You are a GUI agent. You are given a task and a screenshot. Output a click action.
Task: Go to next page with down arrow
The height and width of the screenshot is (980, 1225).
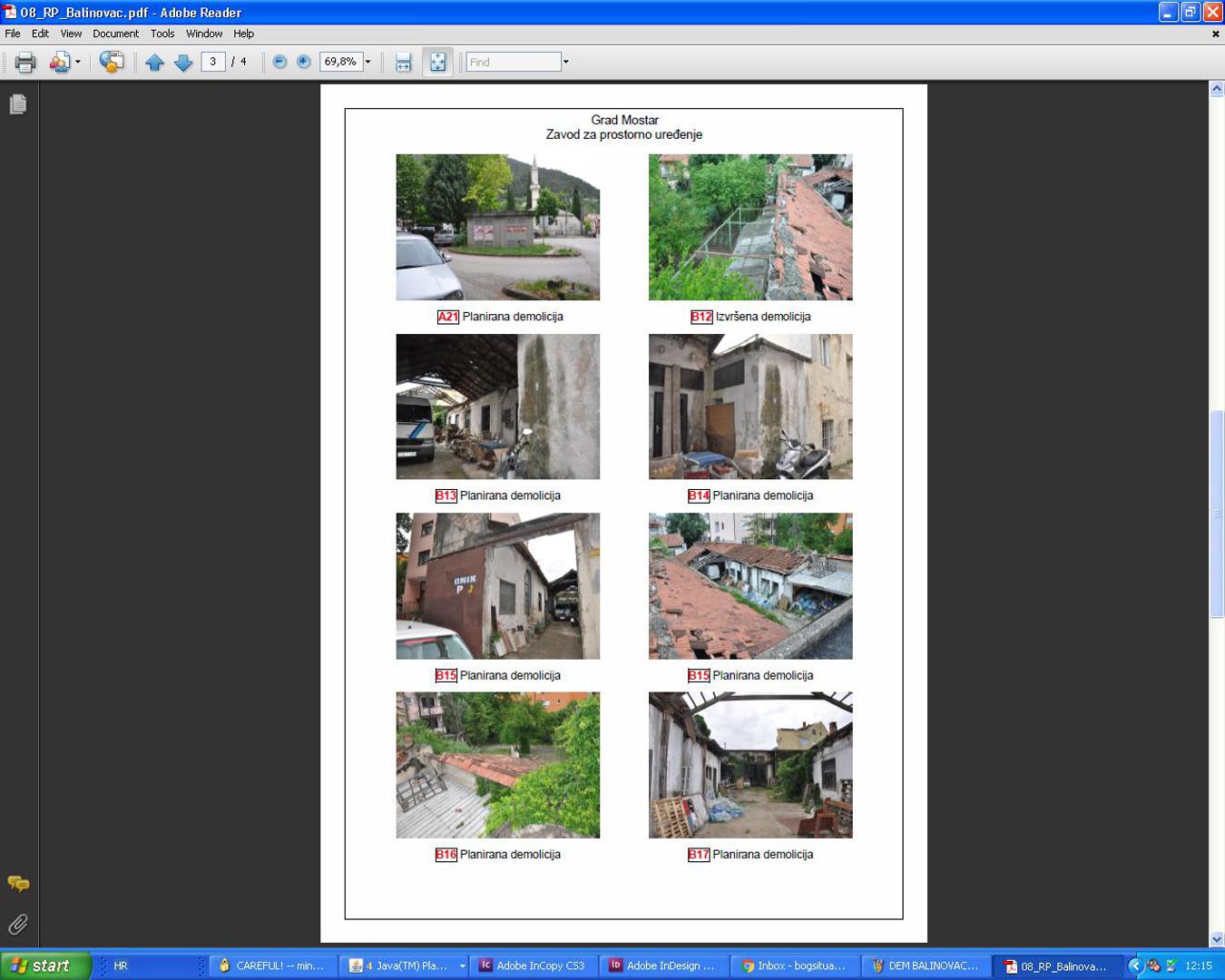pyautogui.click(x=183, y=62)
